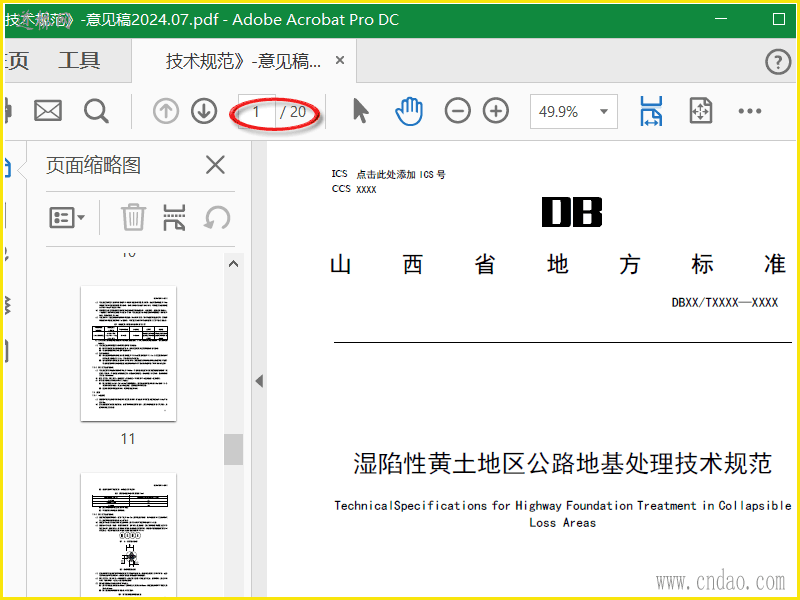Screen dimensions: 800x600
Task: Select the page 12 thumbnail below
Action: [x=129, y=535]
